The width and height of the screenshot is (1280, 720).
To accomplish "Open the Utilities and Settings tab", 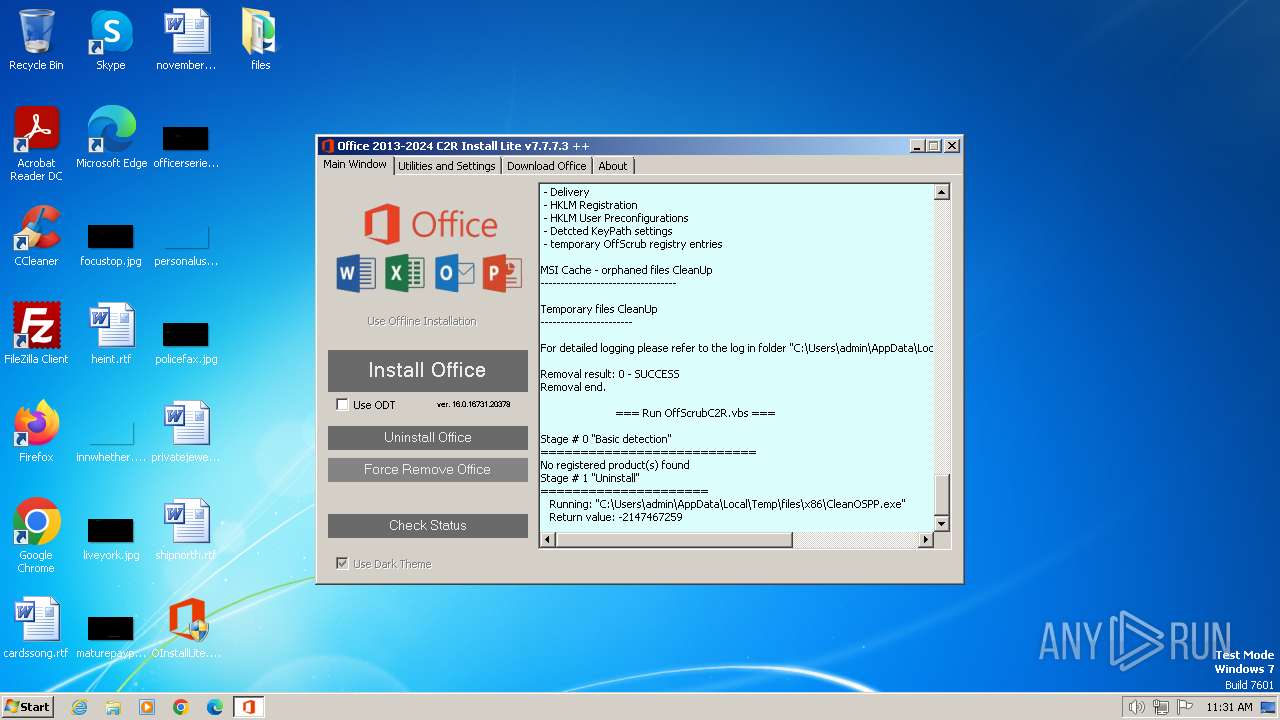I will [446, 166].
